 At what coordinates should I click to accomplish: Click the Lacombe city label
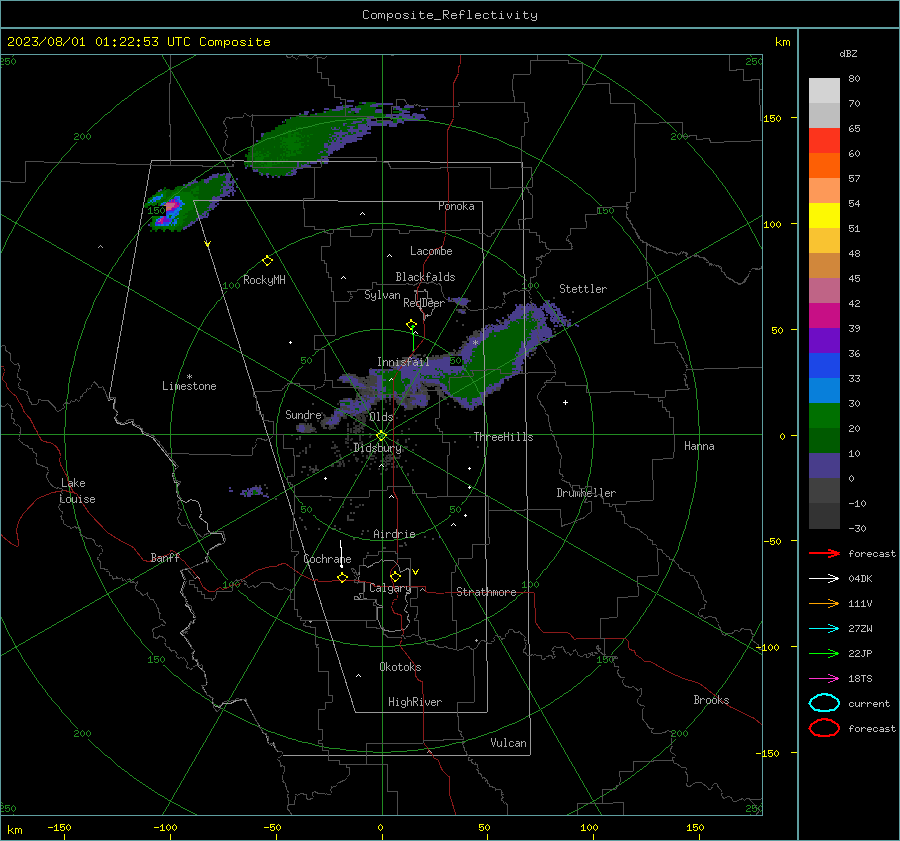pyautogui.click(x=431, y=251)
